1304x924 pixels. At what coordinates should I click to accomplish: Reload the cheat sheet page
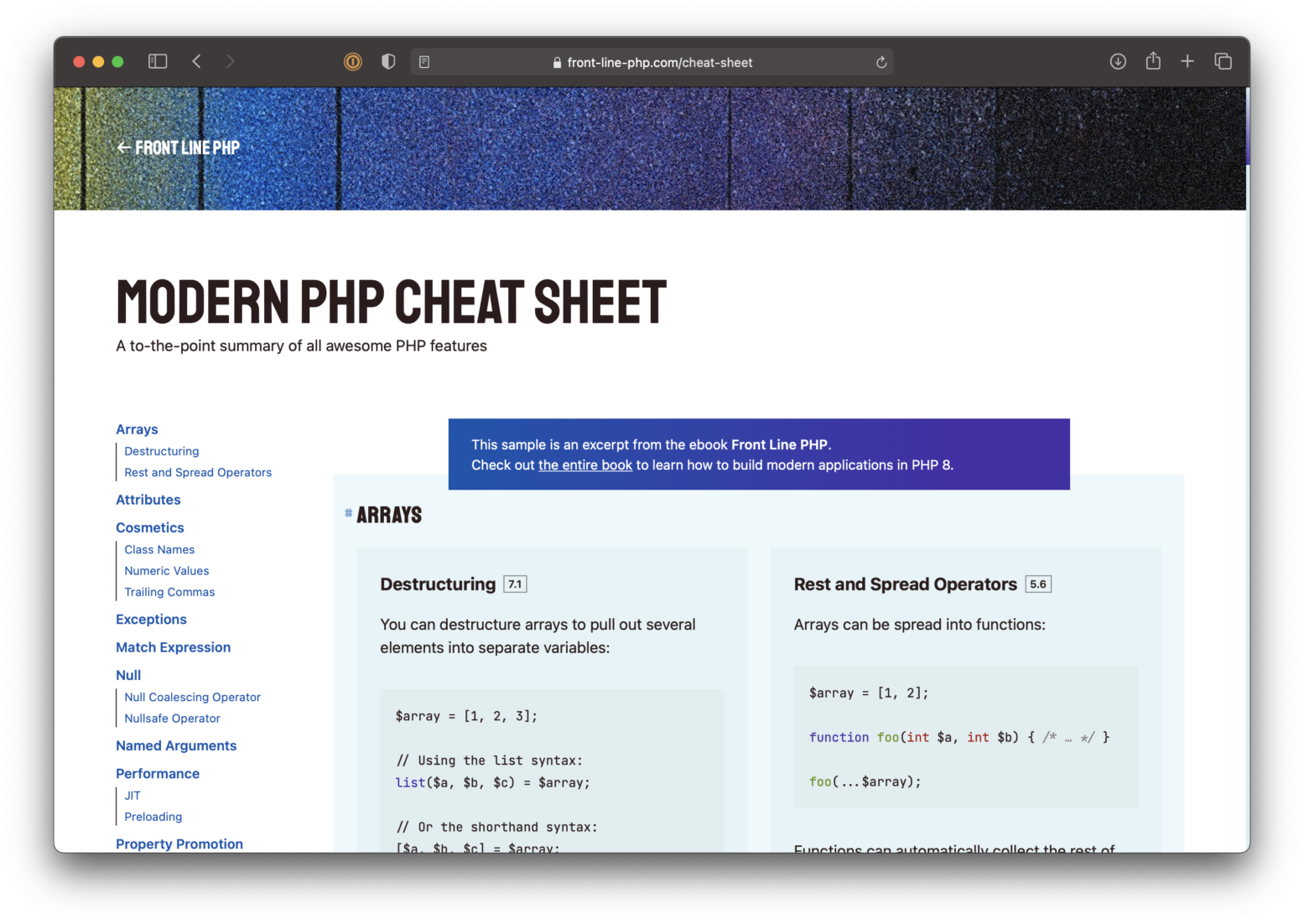click(x=881, y=61)
